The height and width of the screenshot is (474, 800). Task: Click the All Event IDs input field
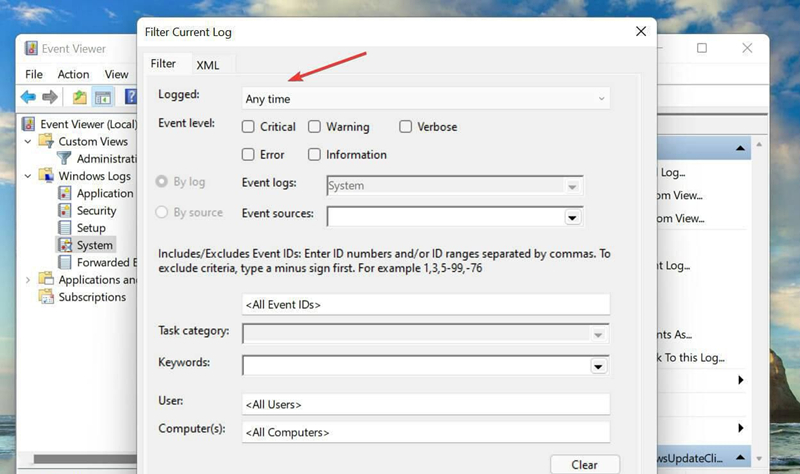tap(426, 304)
